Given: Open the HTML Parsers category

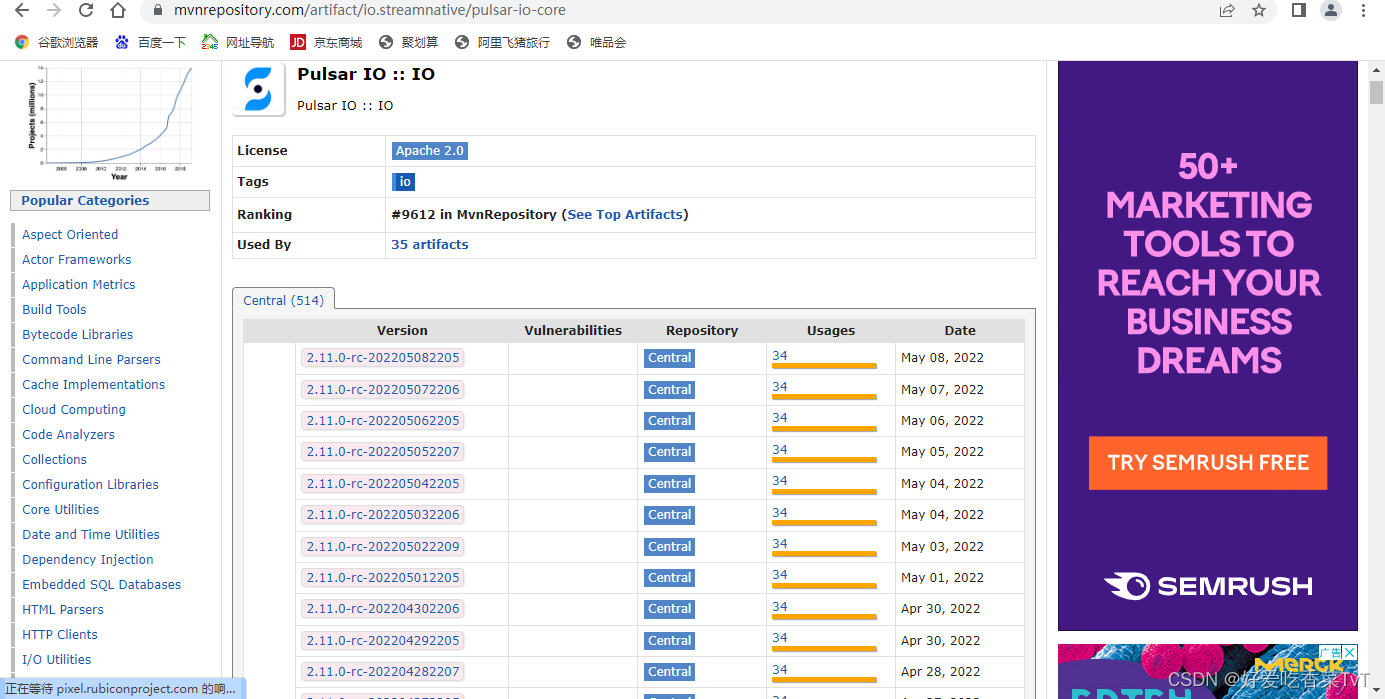Looking at the screenshot, I should point(63,609).
